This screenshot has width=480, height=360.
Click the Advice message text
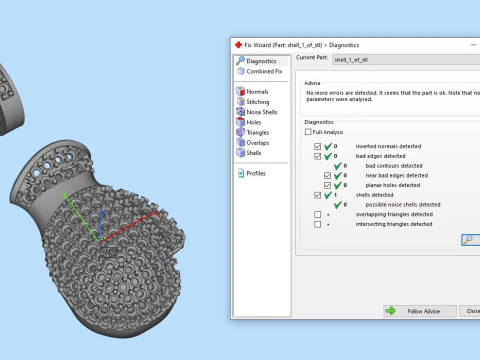point(393,96)
